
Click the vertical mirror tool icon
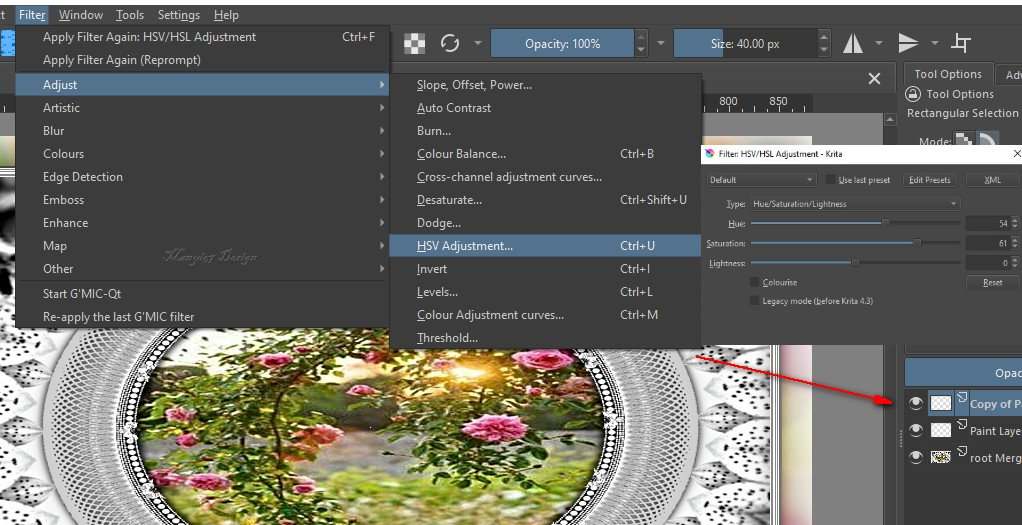pyautogui.click(x=908, y=44)
